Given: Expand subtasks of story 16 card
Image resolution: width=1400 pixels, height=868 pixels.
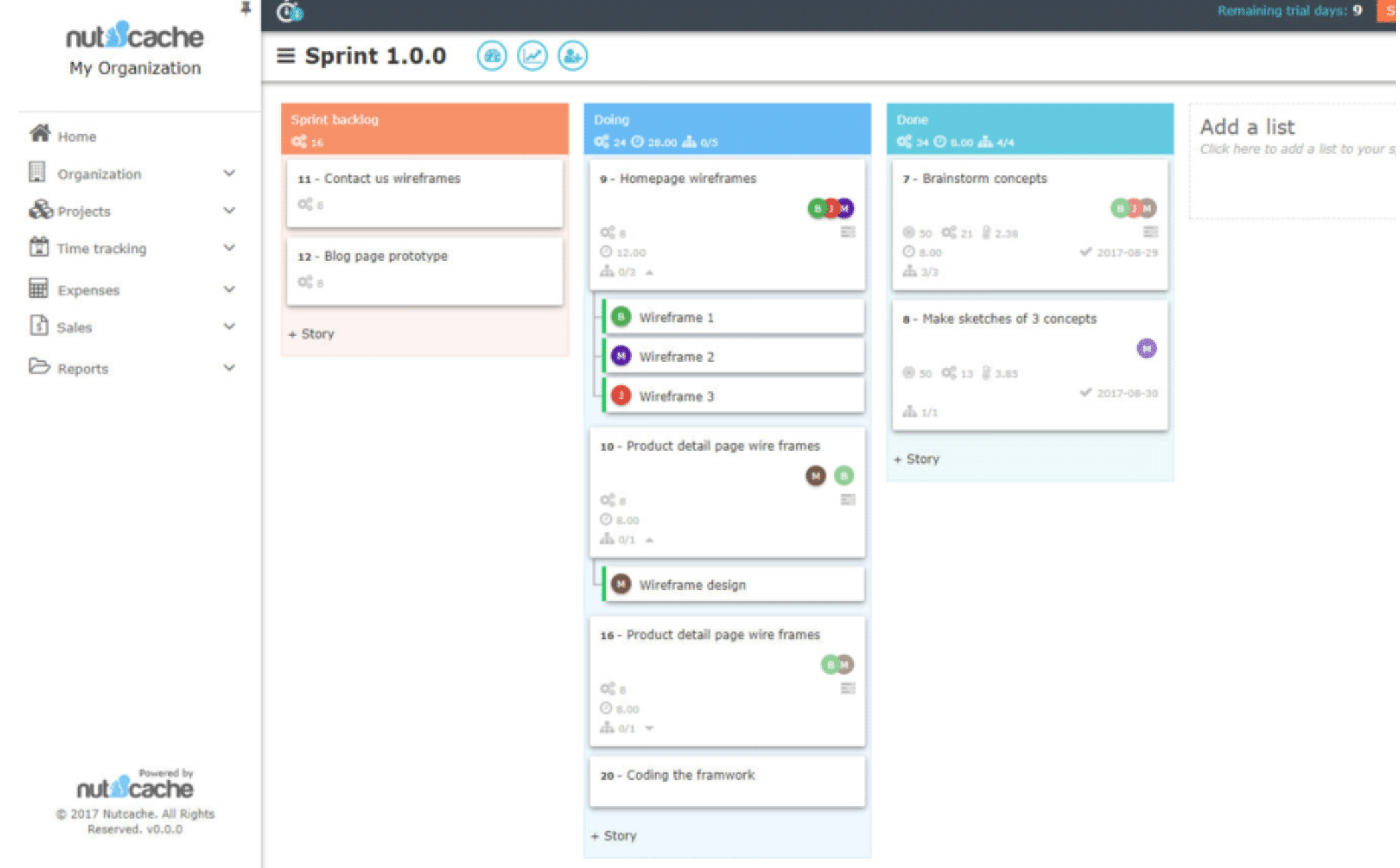Looking at the screenshot, I should [649, 728].
